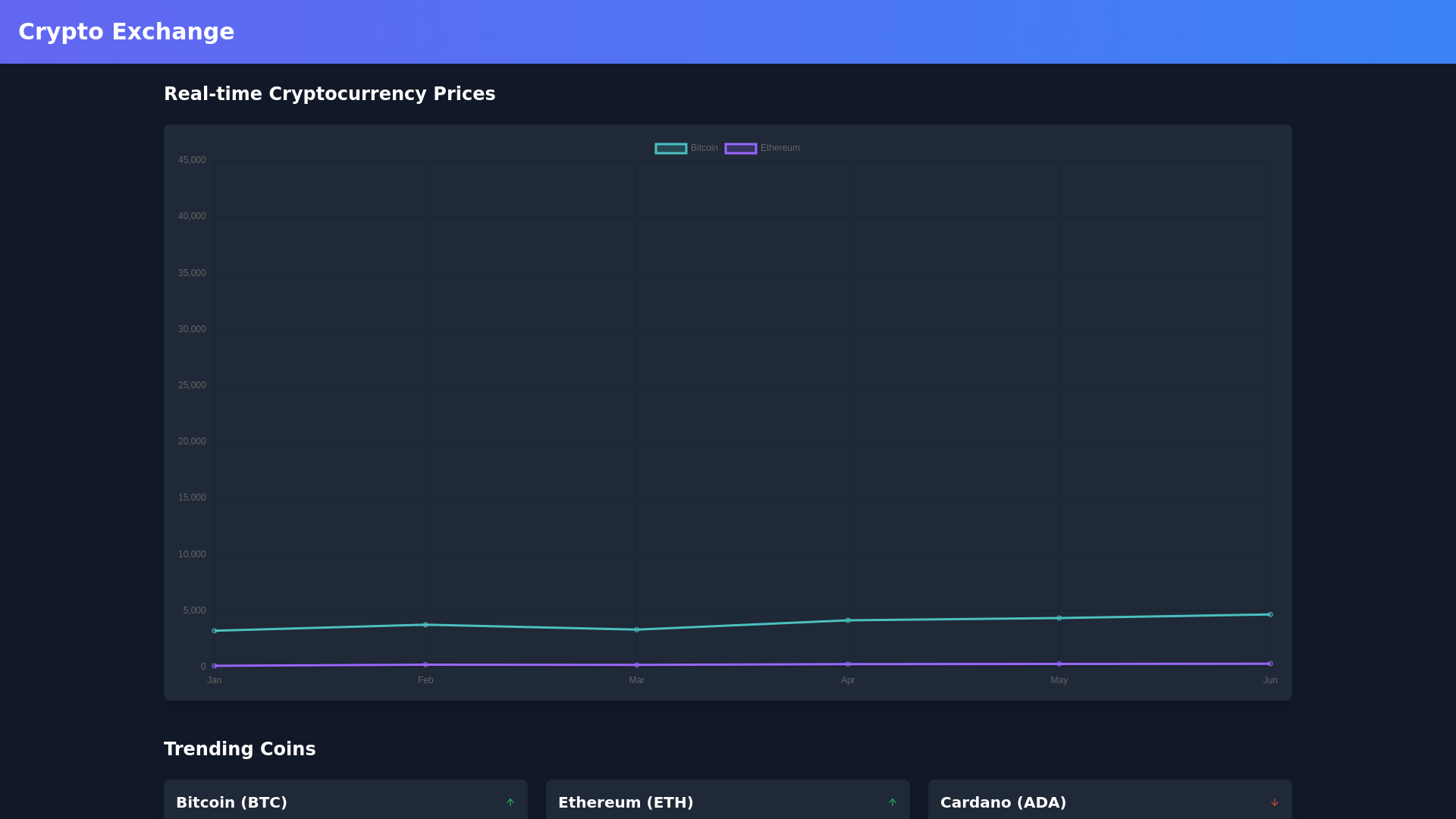Click the purple Ethereum legend swatch above the chart
1456x819 pixels.
tap(740, 148)
